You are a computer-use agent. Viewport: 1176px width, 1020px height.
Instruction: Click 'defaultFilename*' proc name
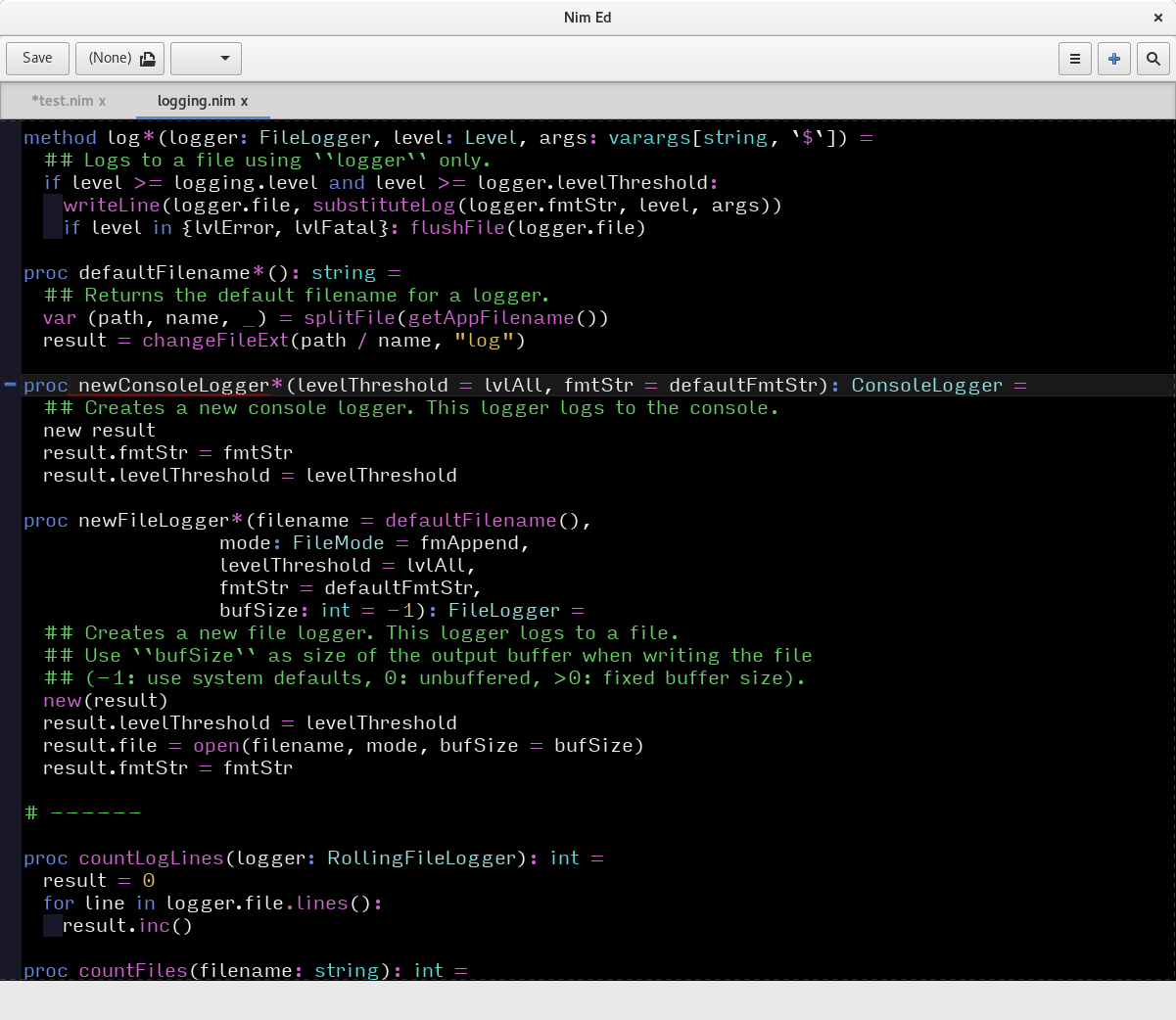(171, 273)
